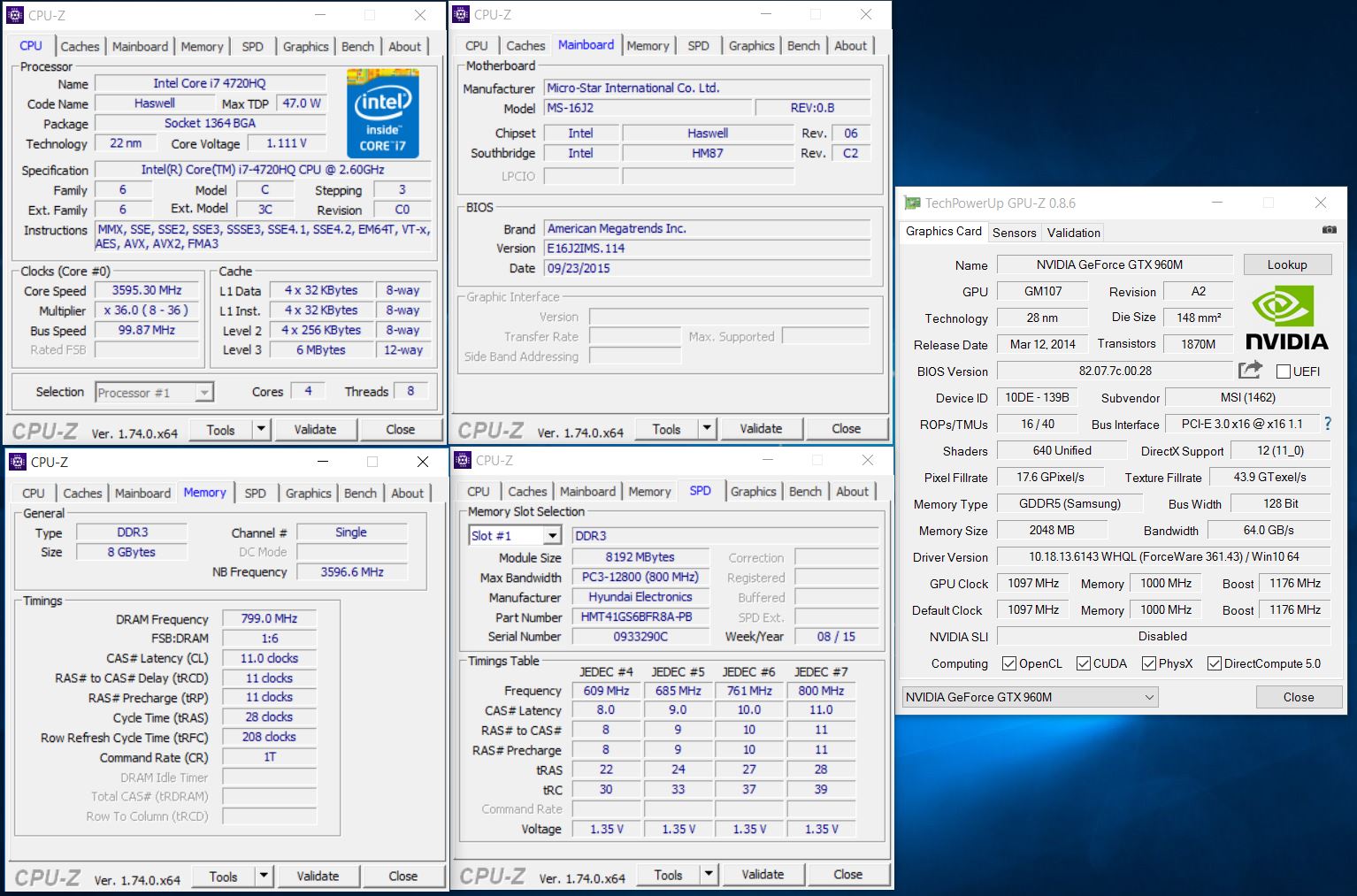Click Validate in the Memory tab window

pyautogui.click(x=318, y=876)
